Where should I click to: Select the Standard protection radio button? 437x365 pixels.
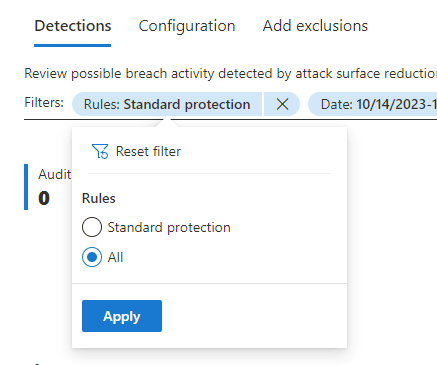(92, 227)
